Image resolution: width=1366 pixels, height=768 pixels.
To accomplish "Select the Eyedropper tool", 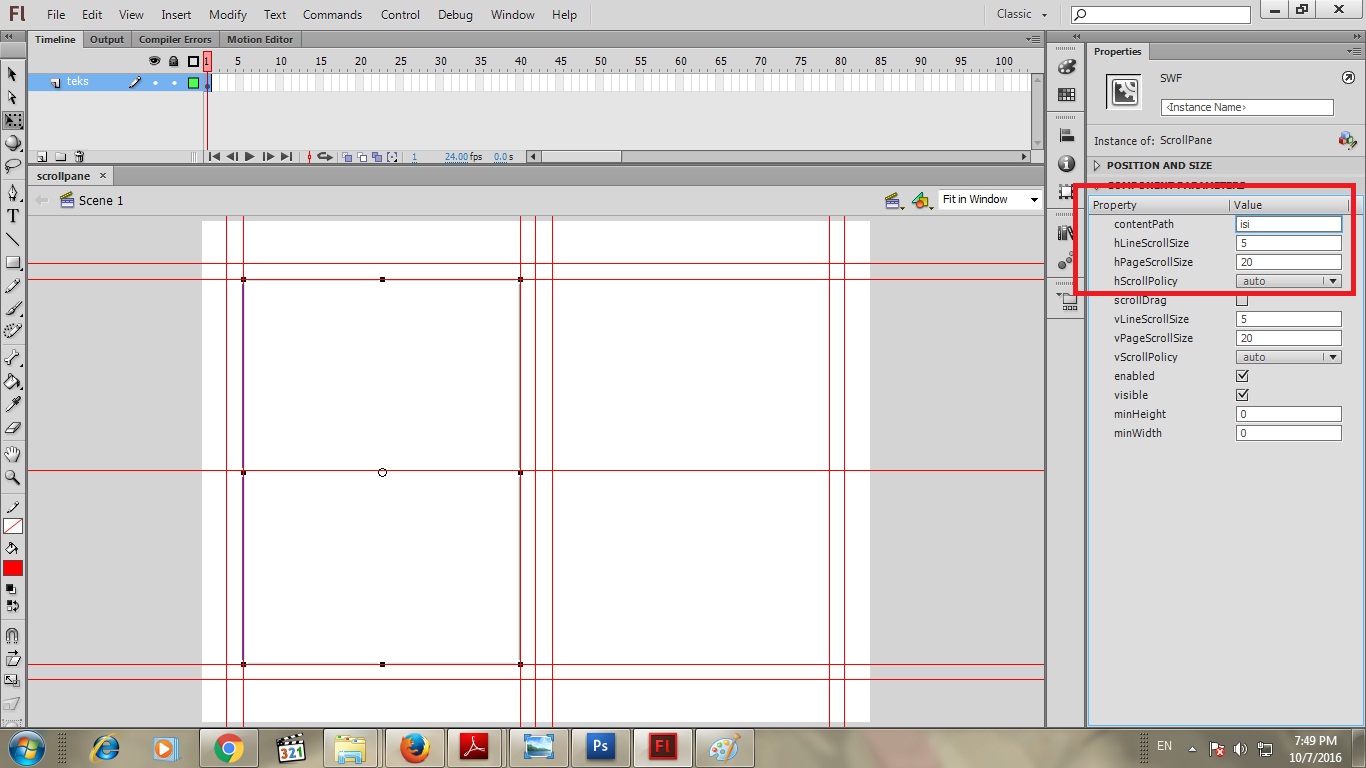I will (x=13, y=404).
